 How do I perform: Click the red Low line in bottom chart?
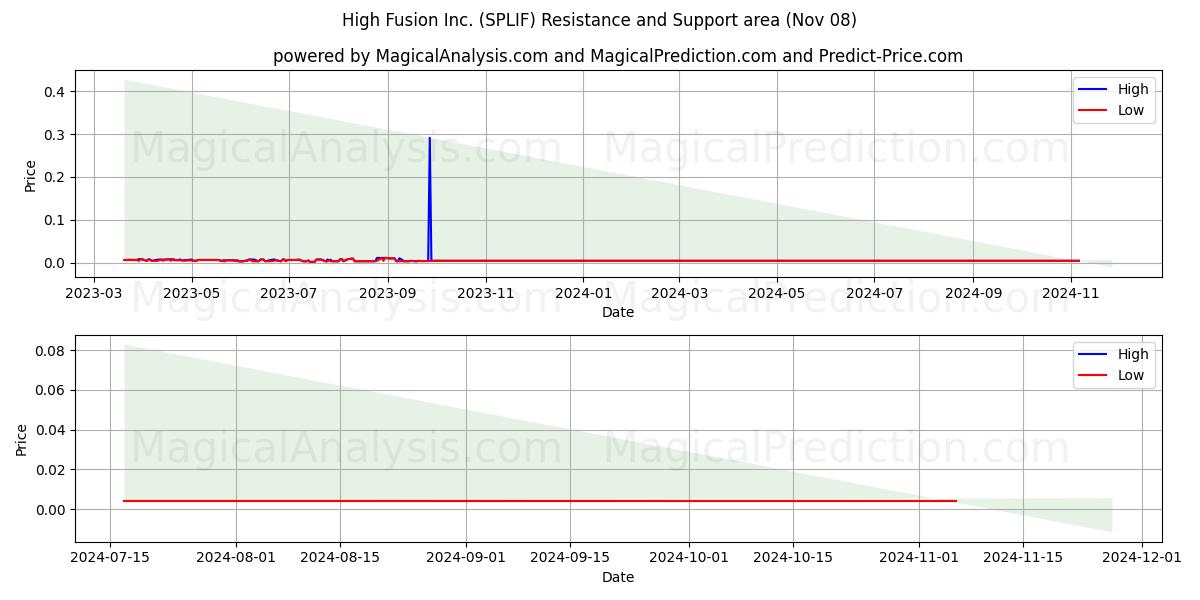coord(540,501)
